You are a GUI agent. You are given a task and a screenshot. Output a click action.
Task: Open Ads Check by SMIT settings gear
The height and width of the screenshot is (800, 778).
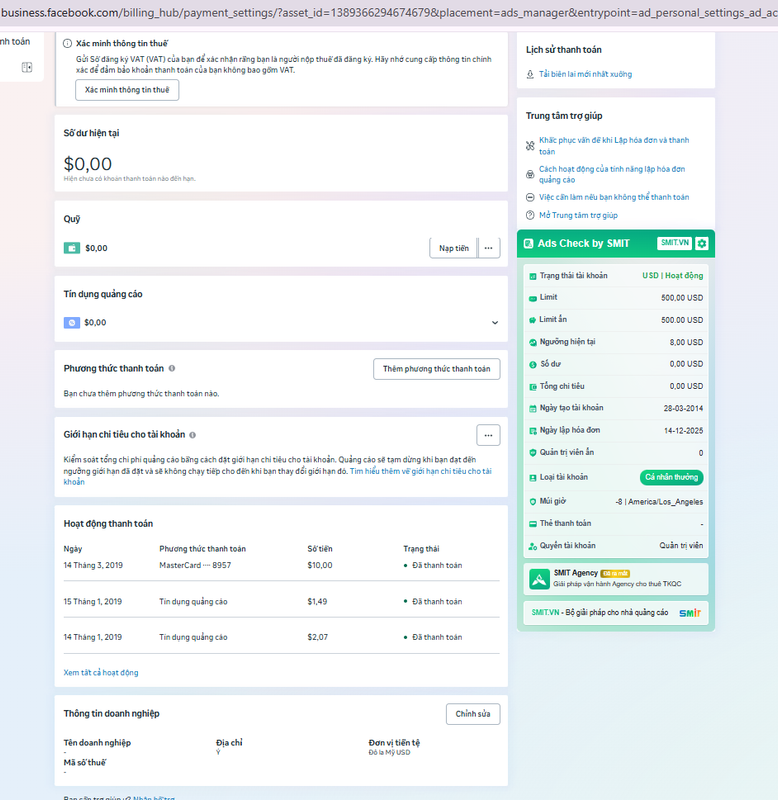pos(702,243)
